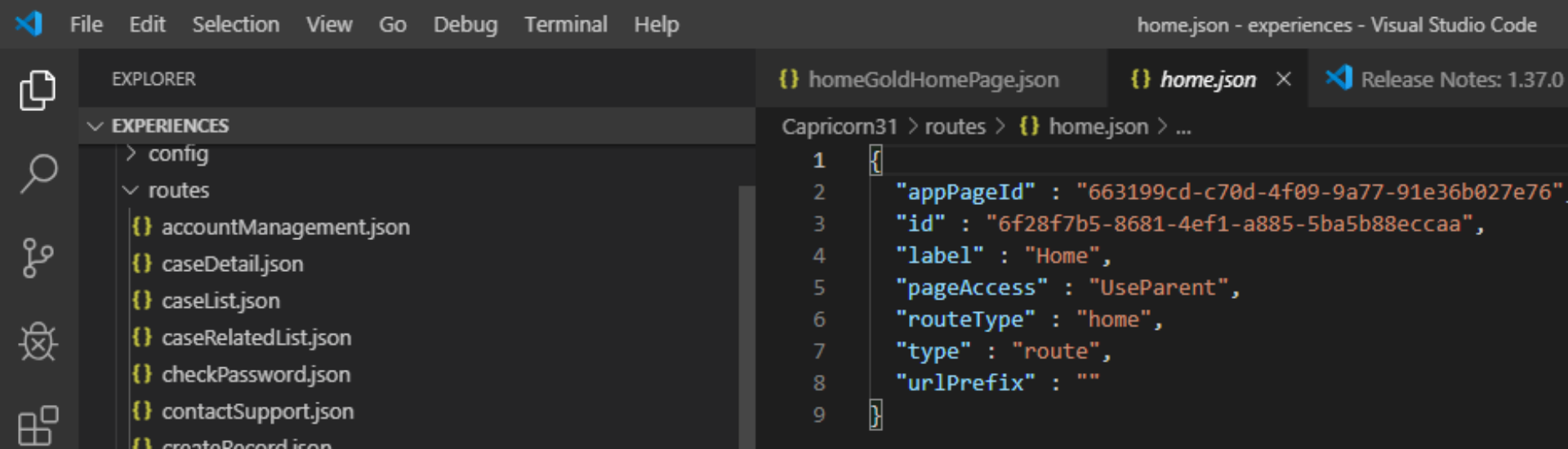The width and height of the screenshot is (1568, 449).
Task: Open the Help menu
Action: click(657, 24)
